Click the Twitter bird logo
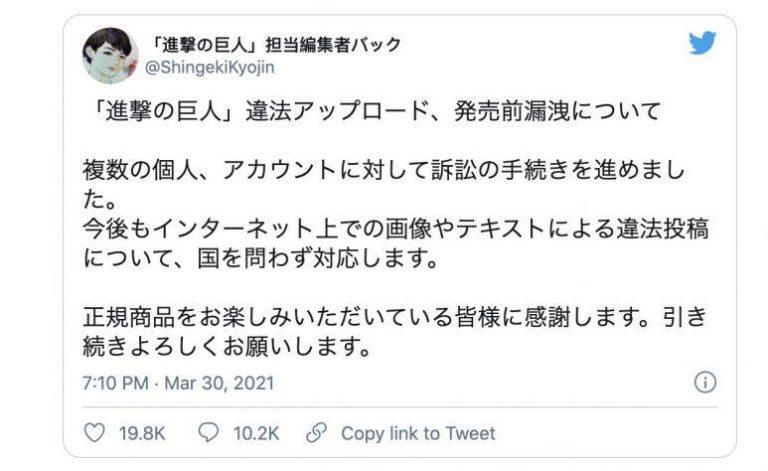The height and width of the screenshot is (471, 768). coord(702,43)
